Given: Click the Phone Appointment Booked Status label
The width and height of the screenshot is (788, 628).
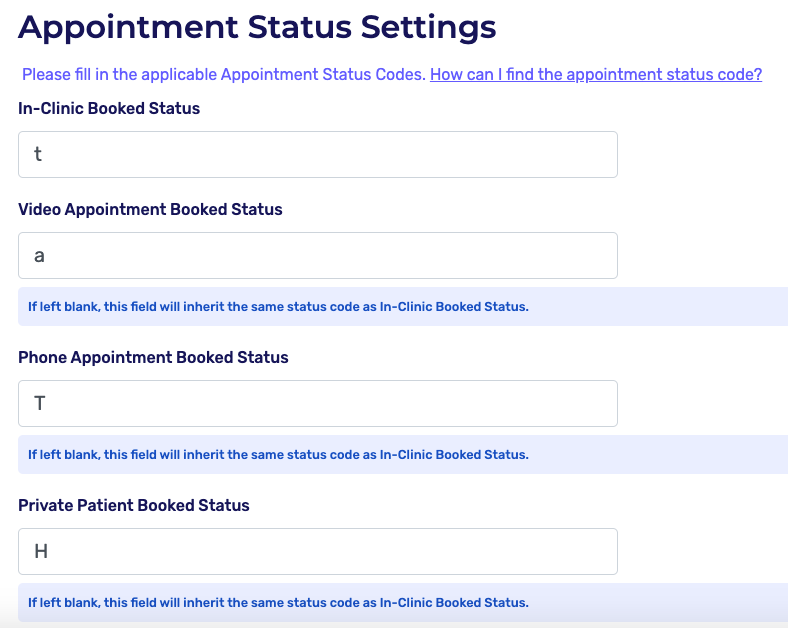Looking at the screenshot, I should point(153,357).
